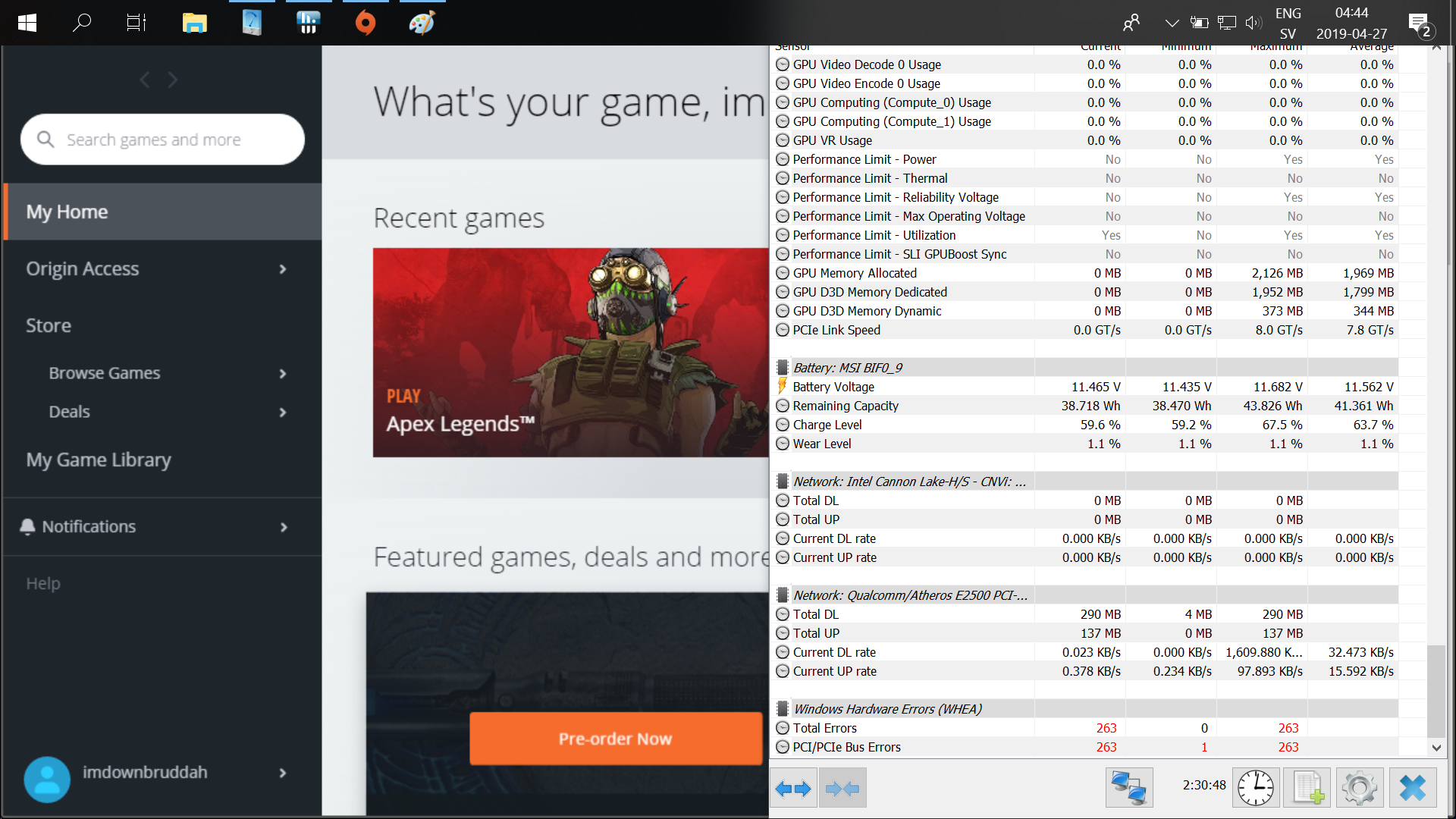Open the People icon in tray
Image resolution: width=1456 pixels, height=819 pixels.
[1131, 23]
